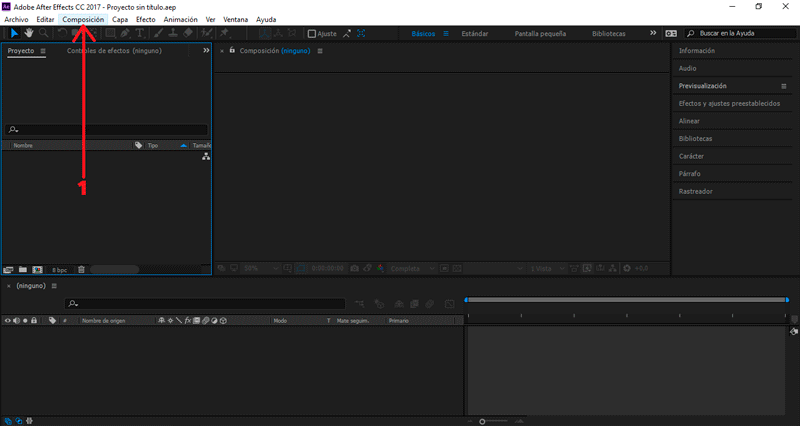Click the World Axis mode icon
The width and height of the screenshot is (800, 426).
coord(279,33)
